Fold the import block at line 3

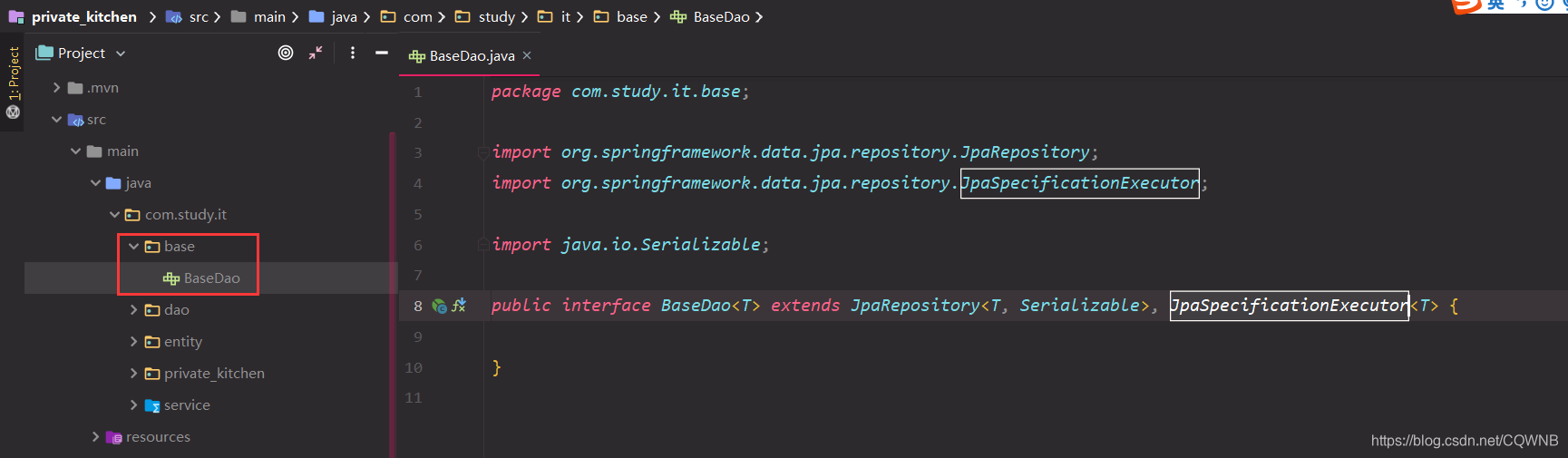pyautogui.click(x=483, y=152)
